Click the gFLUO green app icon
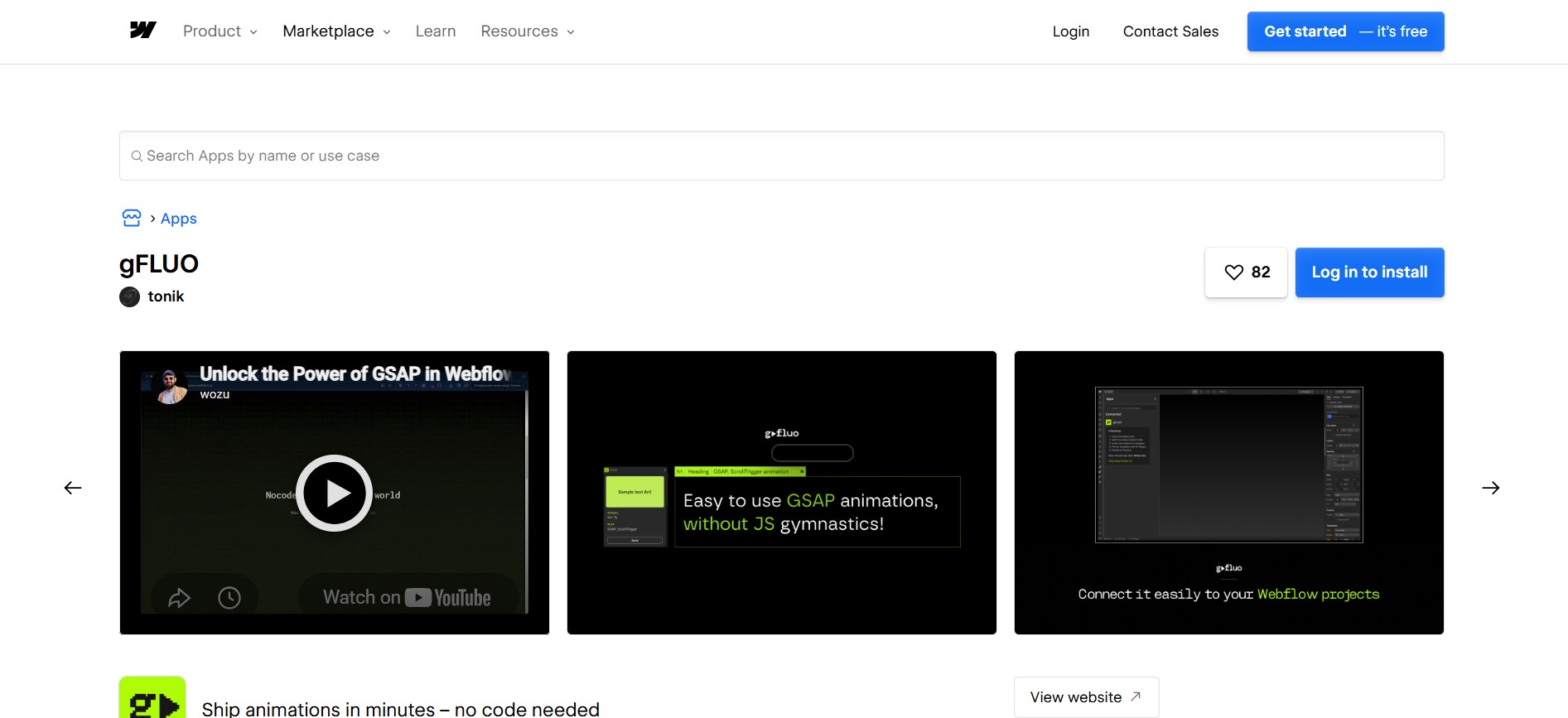The image size is (1568, 718). tap(152, 697)
